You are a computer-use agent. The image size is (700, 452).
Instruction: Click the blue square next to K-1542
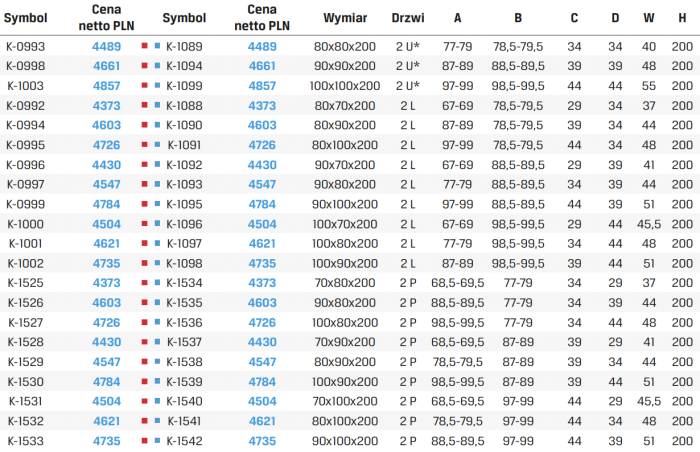(157, 440)
